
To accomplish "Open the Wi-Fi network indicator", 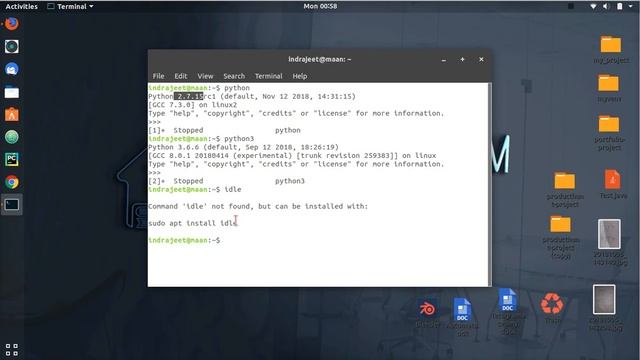I will (x=593, y=6).
